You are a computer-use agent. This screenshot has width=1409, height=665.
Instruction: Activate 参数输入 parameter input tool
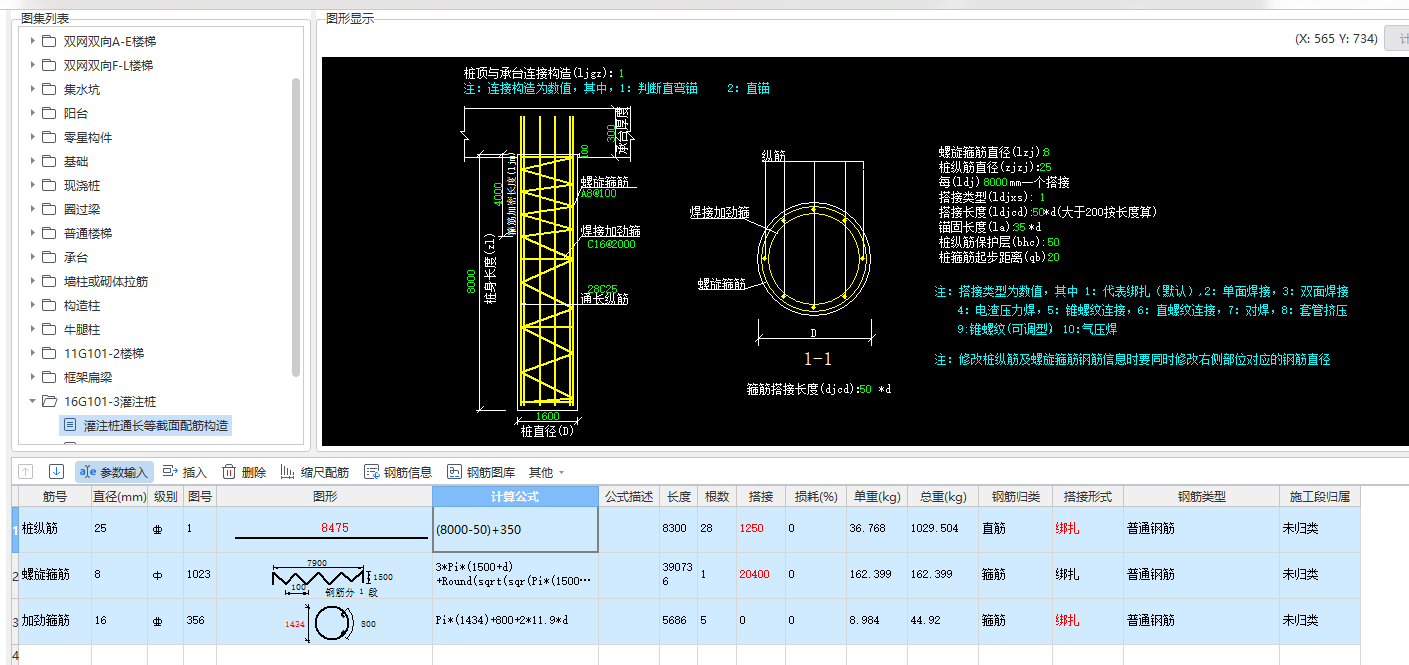(x=113, y=472)
